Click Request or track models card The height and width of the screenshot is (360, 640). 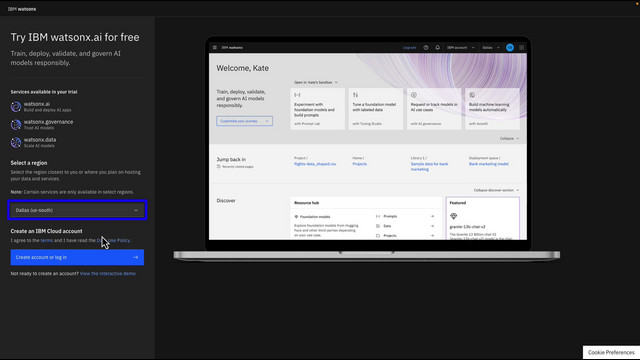(434, 109)
